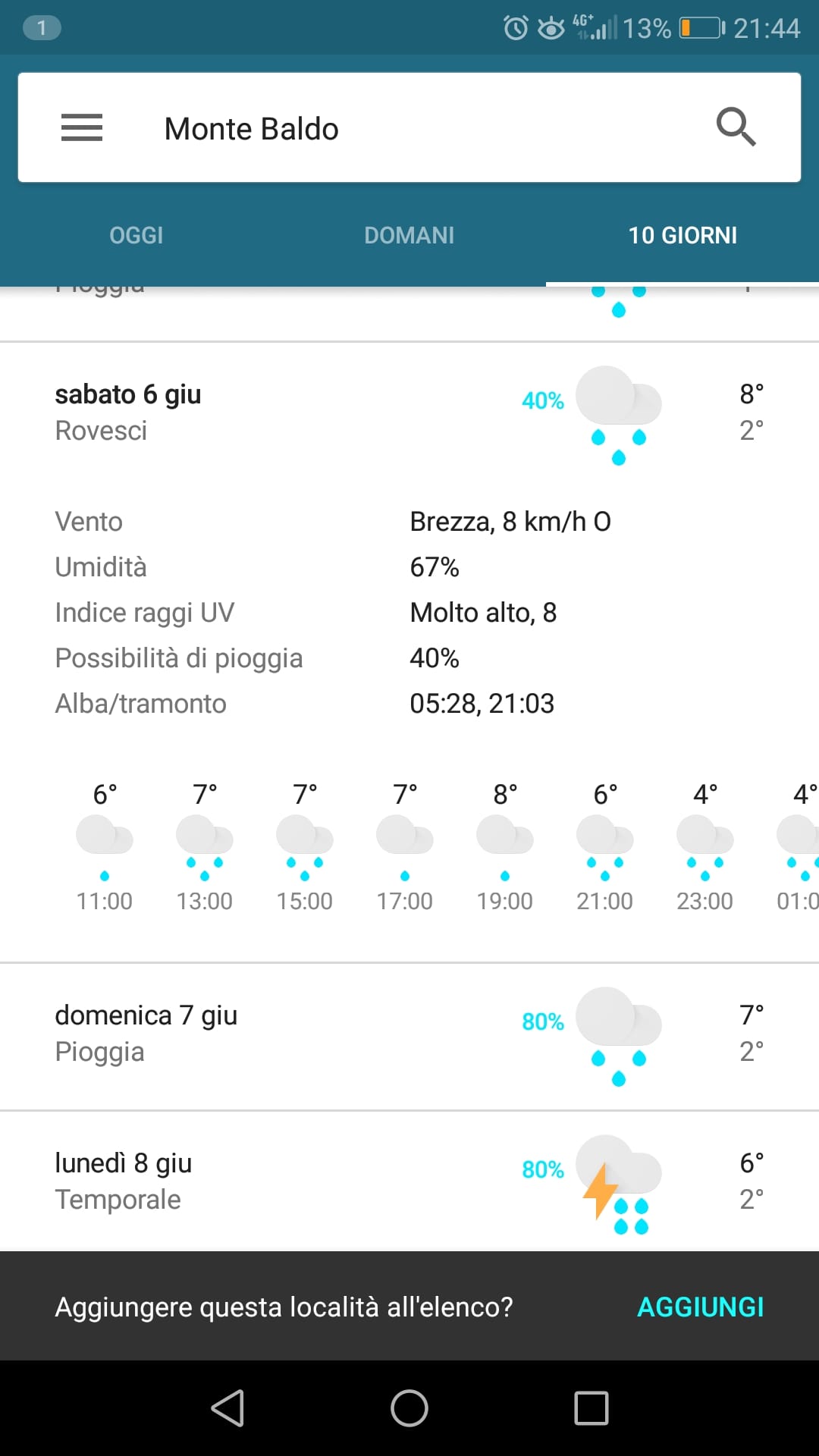Image resolution: width=819 pixels, height=1456 pixels.
Task: Switch to the OGGI tab
Action: pyautogui.click(x=136, y=235)
